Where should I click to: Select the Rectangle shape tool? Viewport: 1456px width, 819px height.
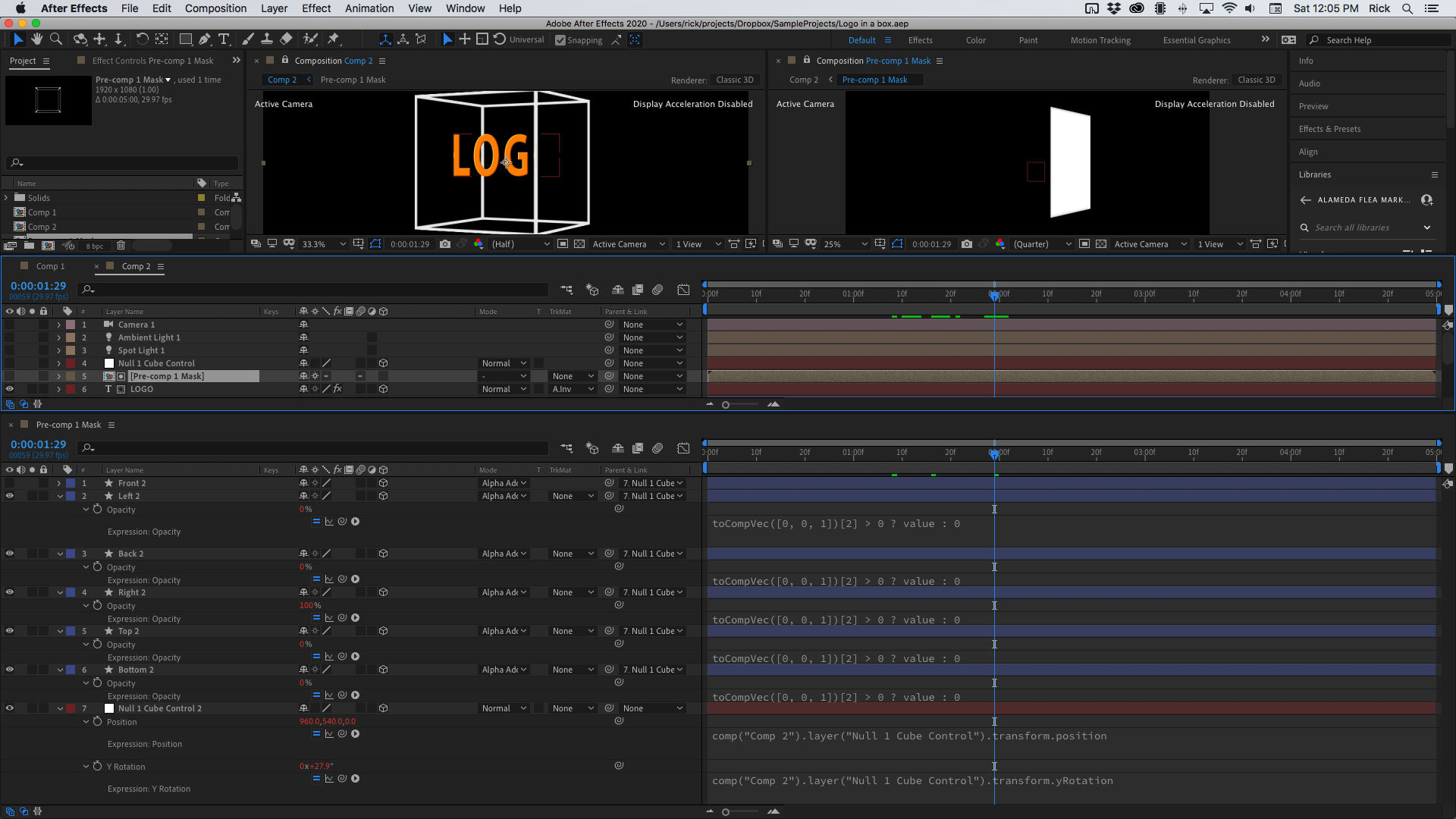click(185, 39)
